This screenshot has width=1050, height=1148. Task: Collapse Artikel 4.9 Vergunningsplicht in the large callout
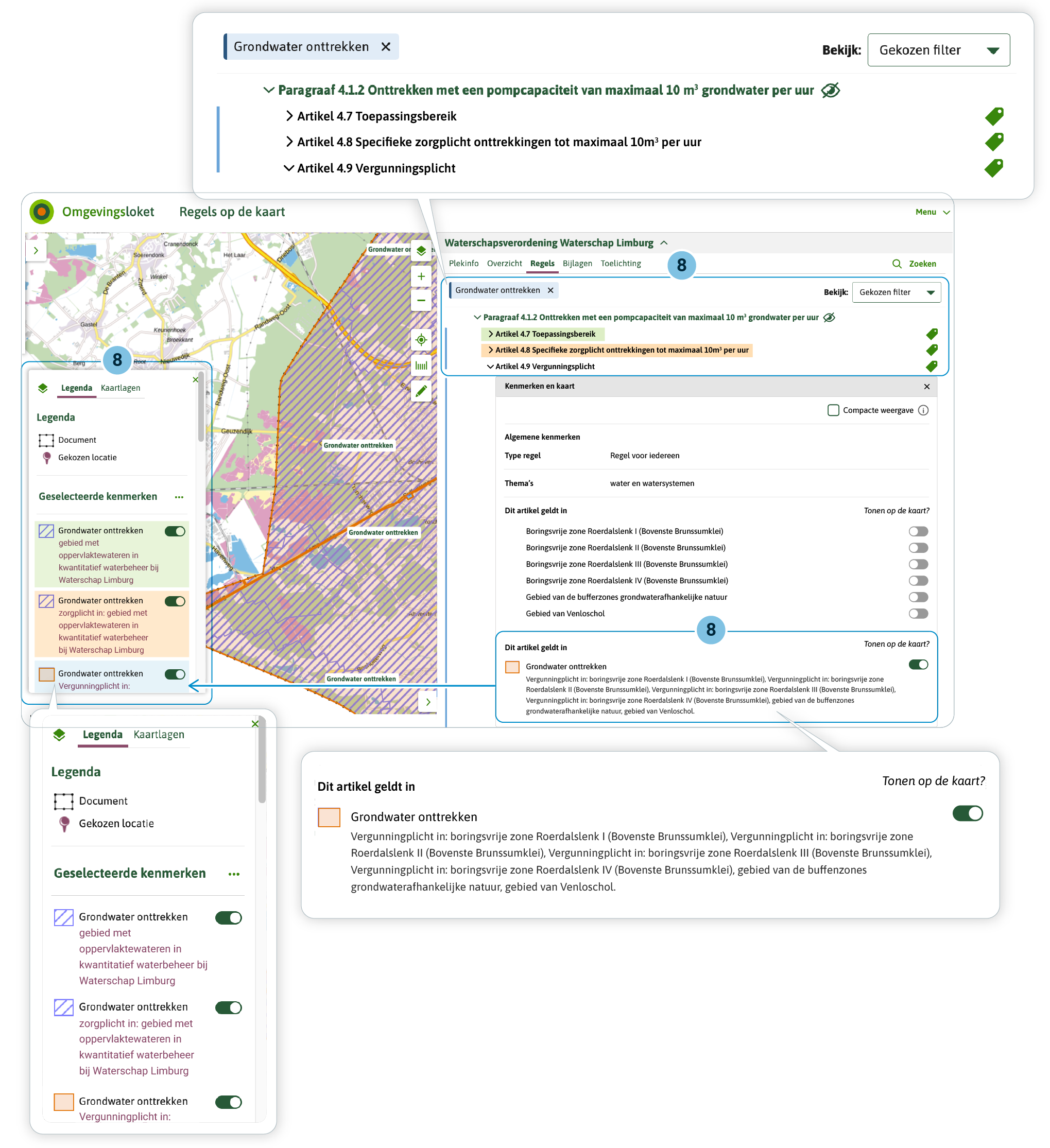coord(289,168)
